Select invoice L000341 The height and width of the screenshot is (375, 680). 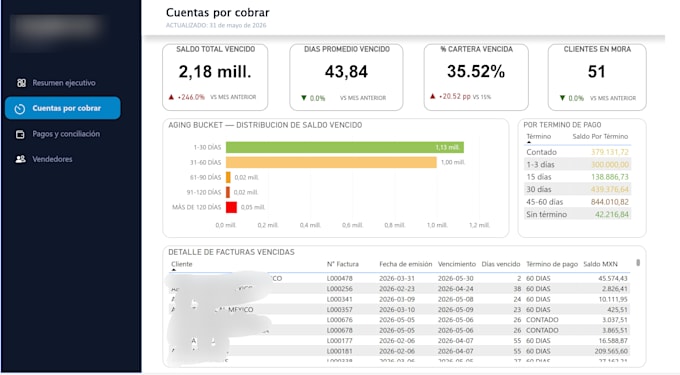pos(340,299)
